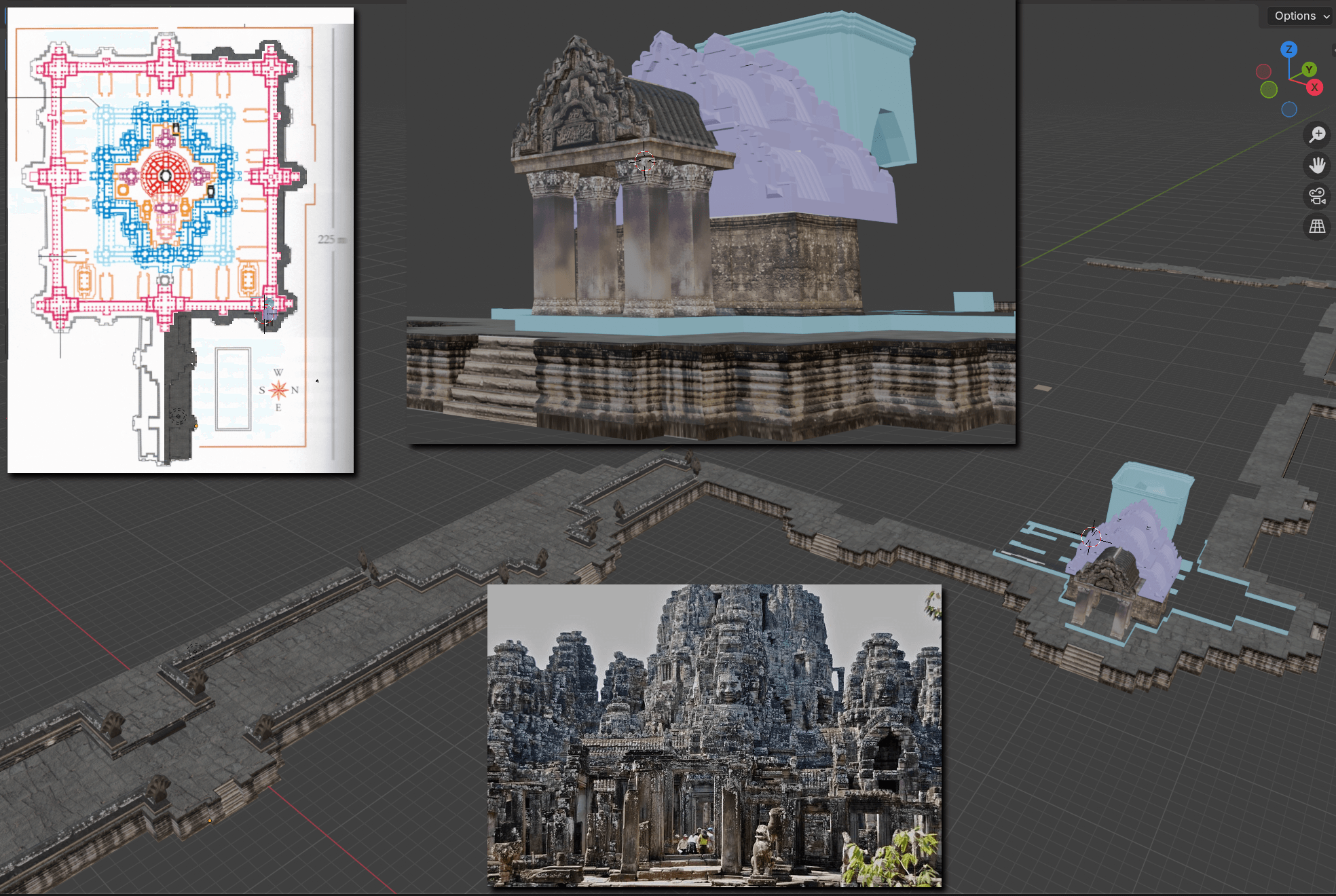
Task: Switch perspective/orthographic with the grid icon
Action: (1317, 227)
